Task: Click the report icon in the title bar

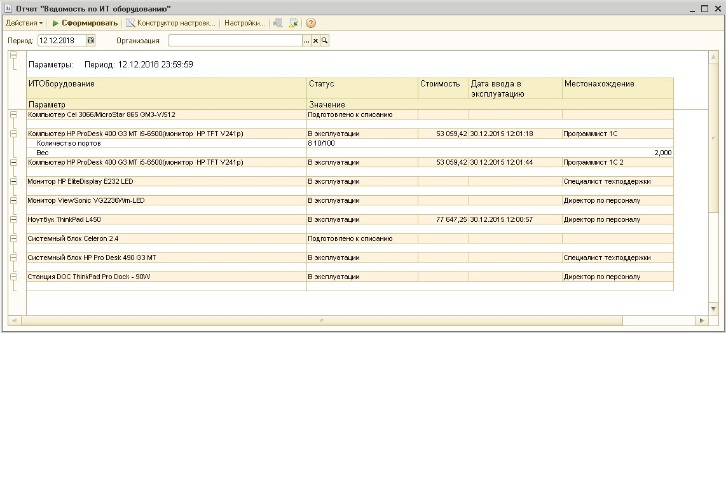Action: [x=8, y=8]
